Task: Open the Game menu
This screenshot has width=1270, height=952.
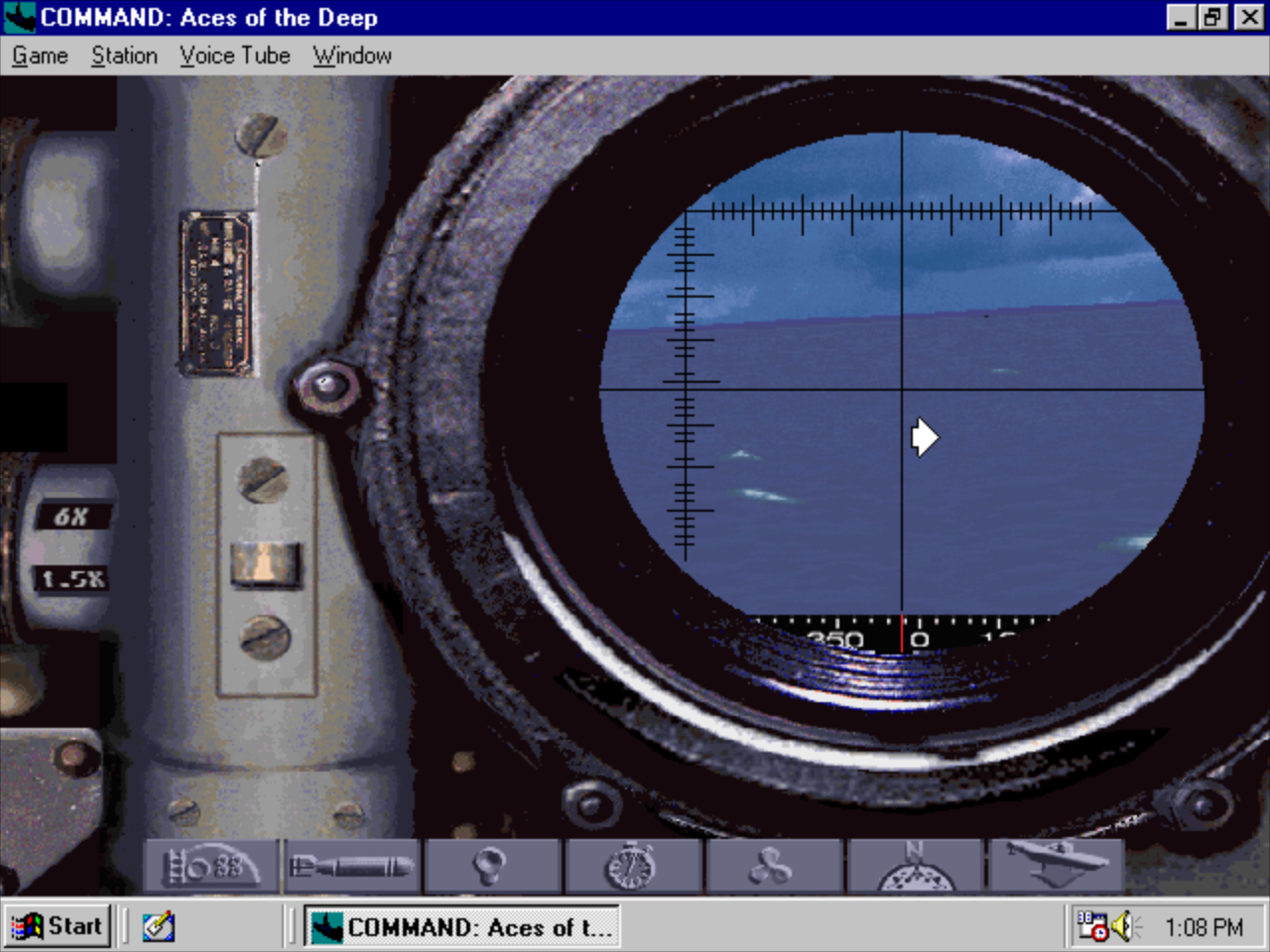Action: click(x=40, y=56)
